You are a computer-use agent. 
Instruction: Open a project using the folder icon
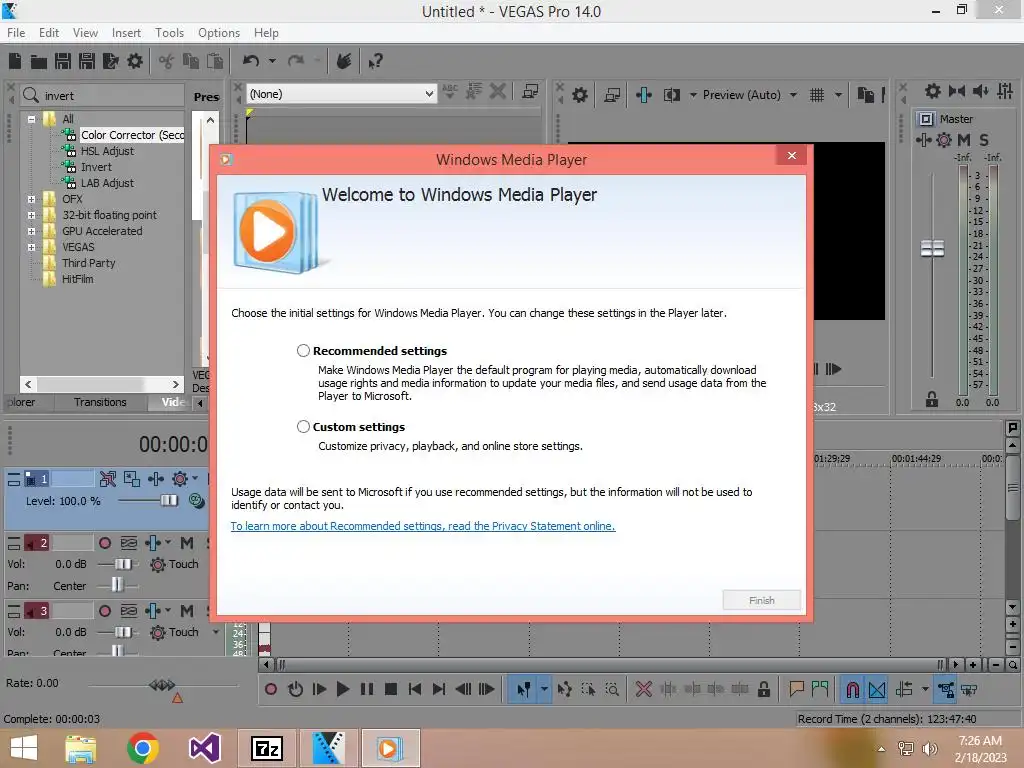point(39,61)
